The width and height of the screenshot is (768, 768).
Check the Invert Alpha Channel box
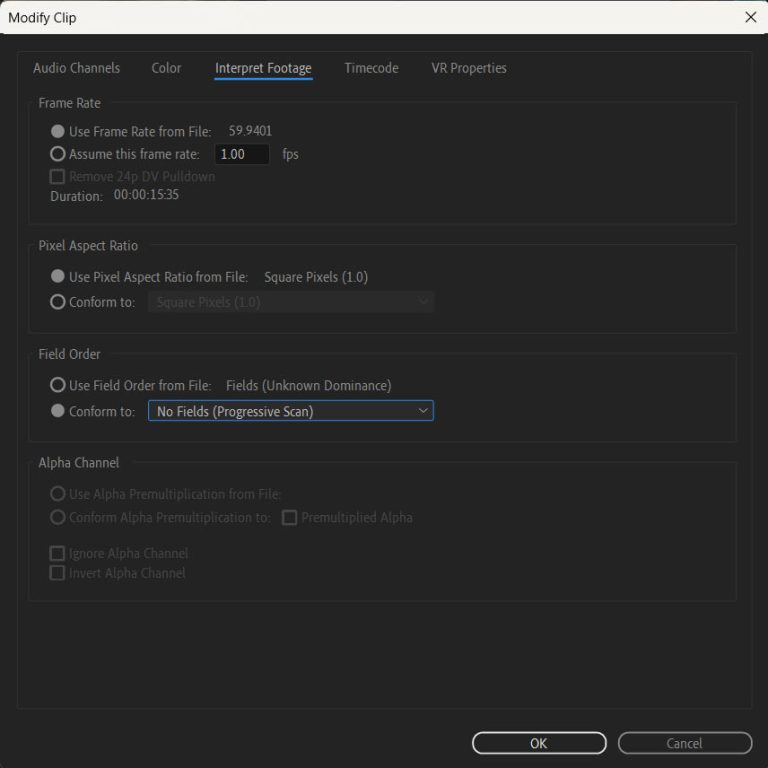point(58,573)
